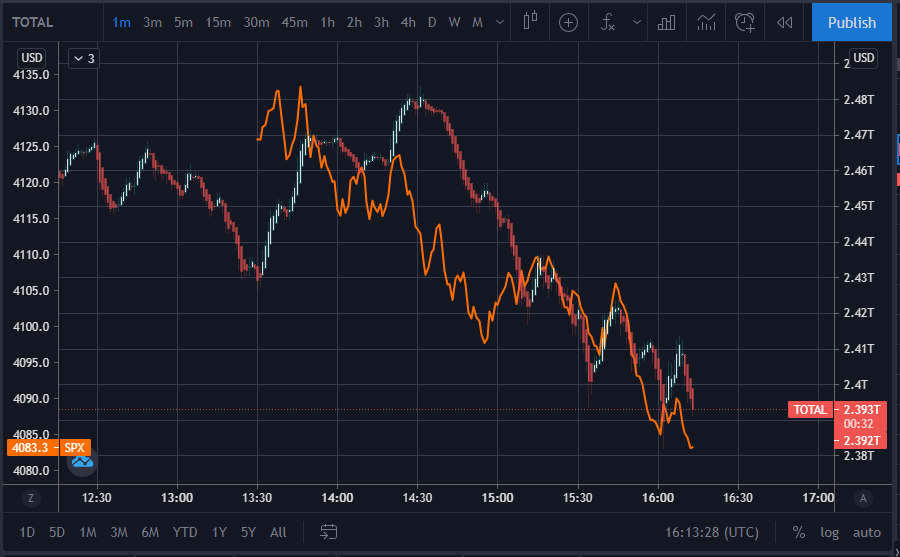Open the Indicators fx menu

click(x=608, y=22)
